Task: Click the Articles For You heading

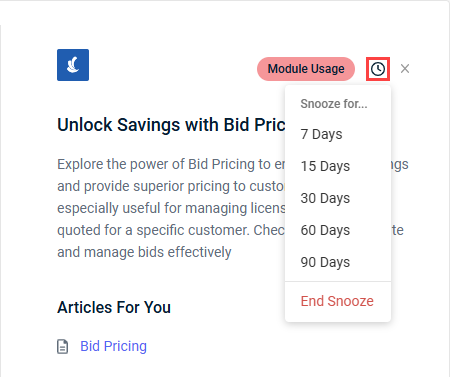Action: [x=114, y=307]
